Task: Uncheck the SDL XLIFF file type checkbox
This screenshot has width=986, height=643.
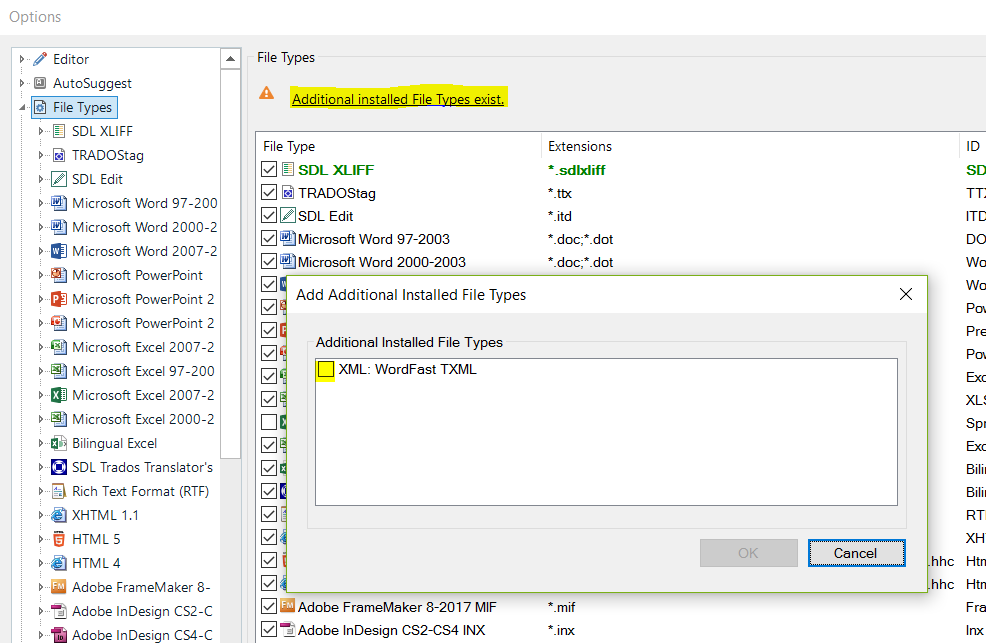Action: pos(269,170)
